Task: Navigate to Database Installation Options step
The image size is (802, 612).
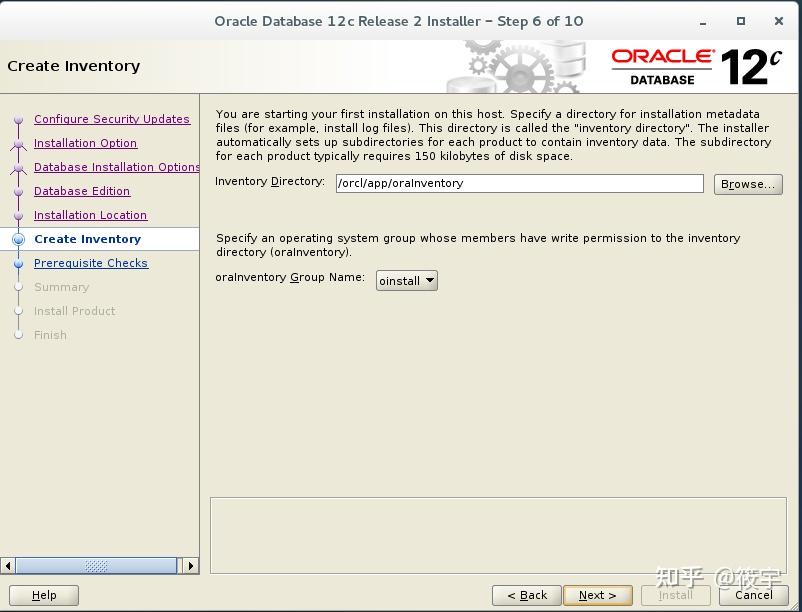Action: pos(116,167)
